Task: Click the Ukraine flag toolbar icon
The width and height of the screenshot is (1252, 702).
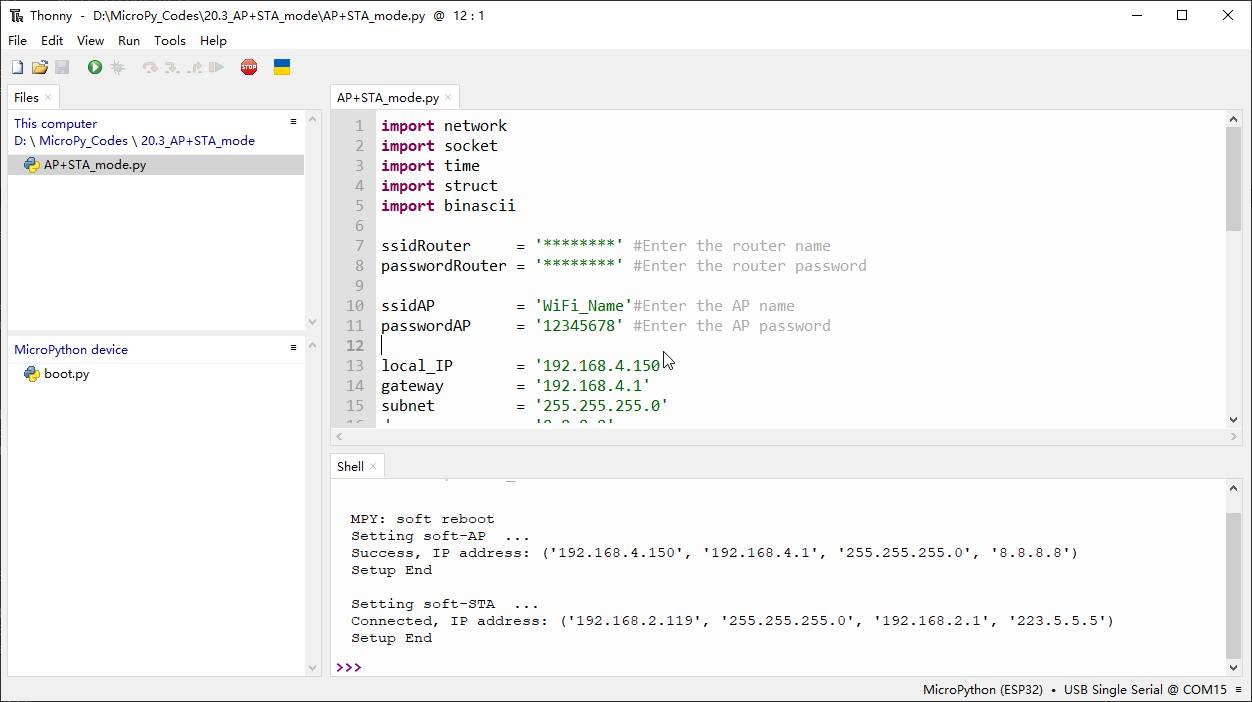Action: pyautogui.click(x=282, y=67)
